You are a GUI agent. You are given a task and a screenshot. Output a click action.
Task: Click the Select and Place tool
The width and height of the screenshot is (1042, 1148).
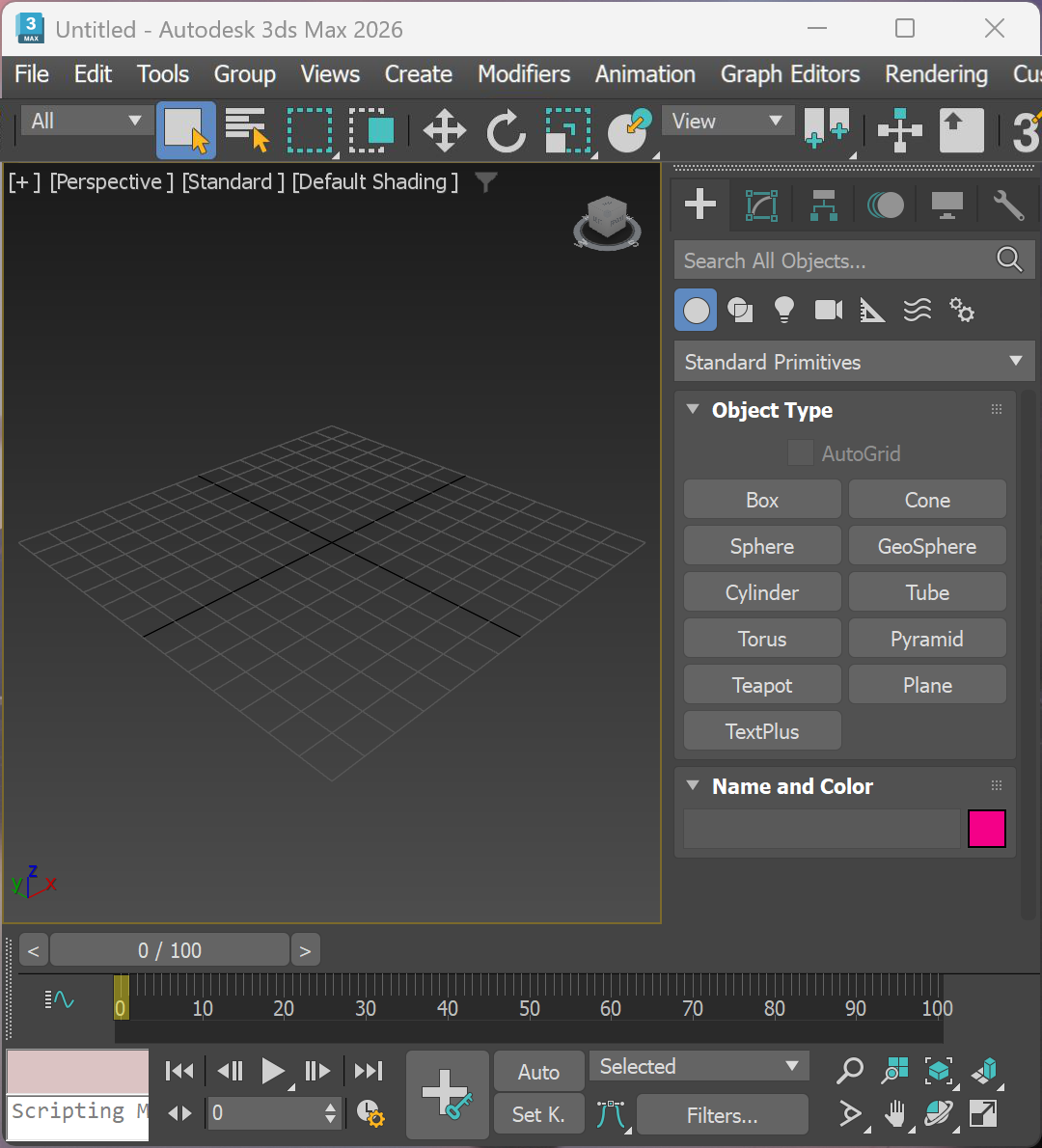coord(630,131)
